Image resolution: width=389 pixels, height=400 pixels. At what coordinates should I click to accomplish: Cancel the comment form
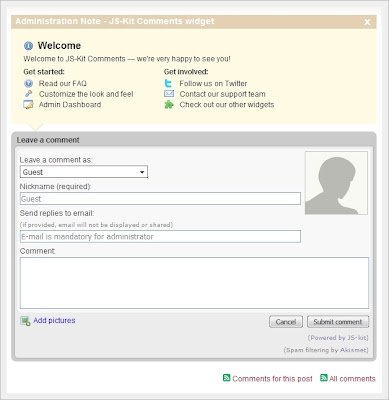tap(286, 322)
